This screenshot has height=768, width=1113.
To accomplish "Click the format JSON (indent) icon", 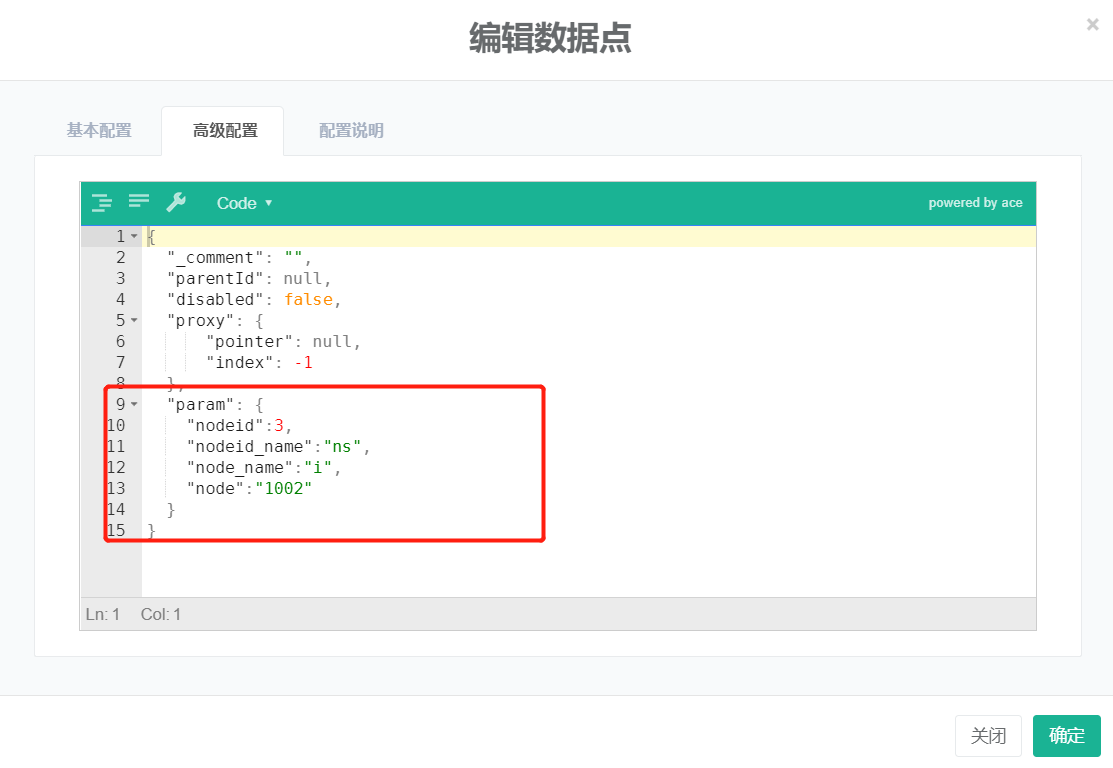I will (x=102, y=203).
